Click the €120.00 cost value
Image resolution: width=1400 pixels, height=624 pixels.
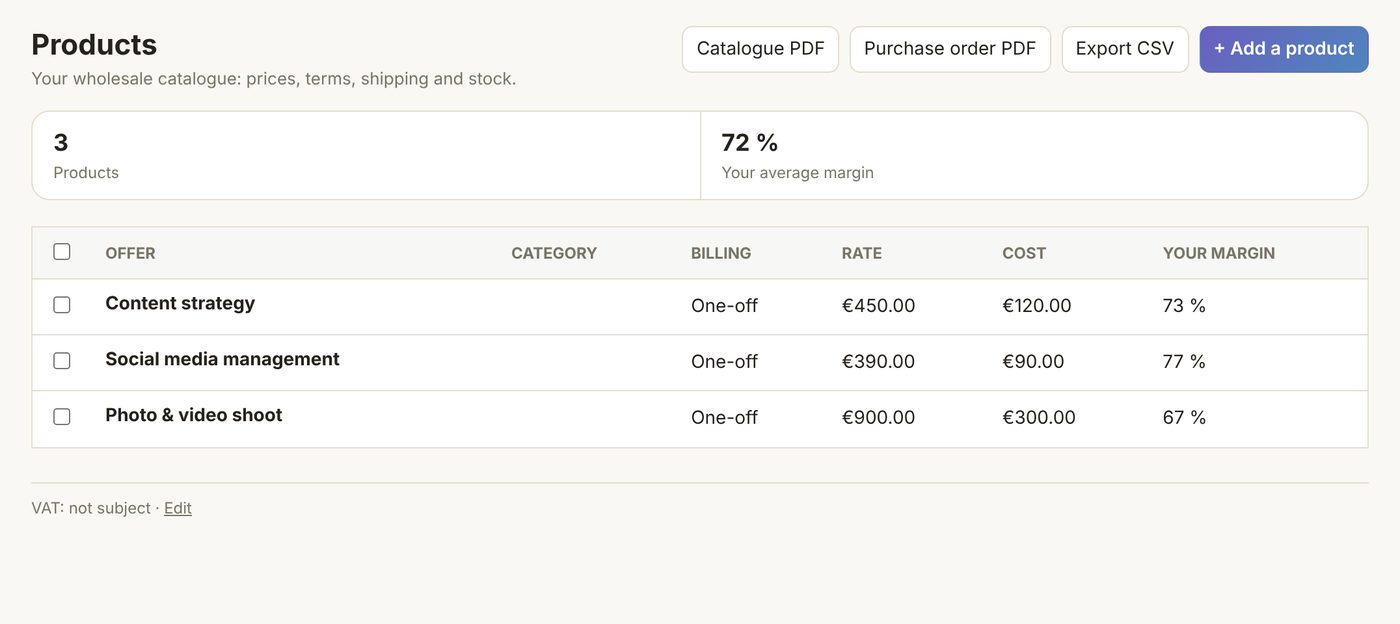[1037, 306]
